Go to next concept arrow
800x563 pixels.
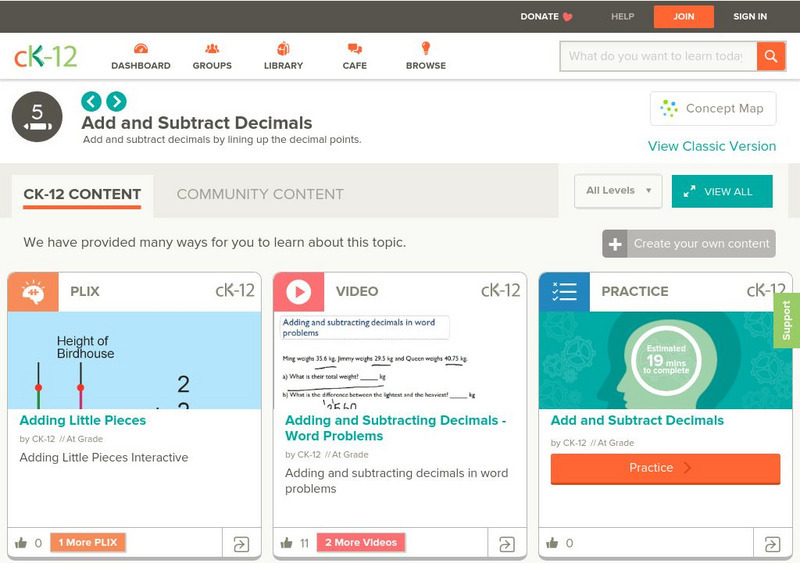click(116, 101)
